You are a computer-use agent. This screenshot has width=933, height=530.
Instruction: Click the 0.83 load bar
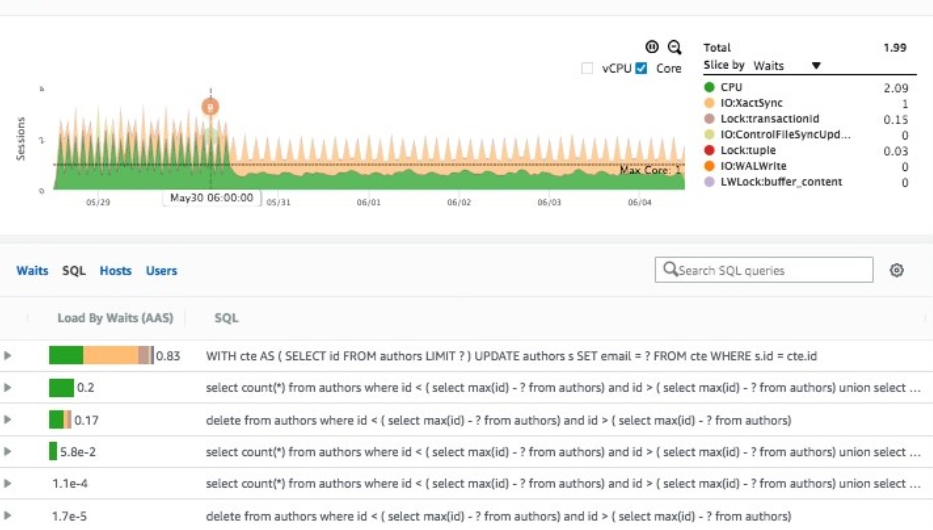[x=101, y=355]
